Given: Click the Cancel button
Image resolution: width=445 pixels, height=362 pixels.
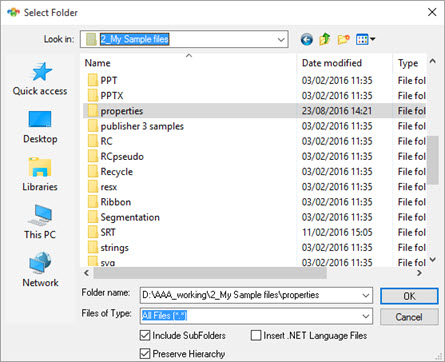Looking at the screenshot, I should click(x=409, y=317).
